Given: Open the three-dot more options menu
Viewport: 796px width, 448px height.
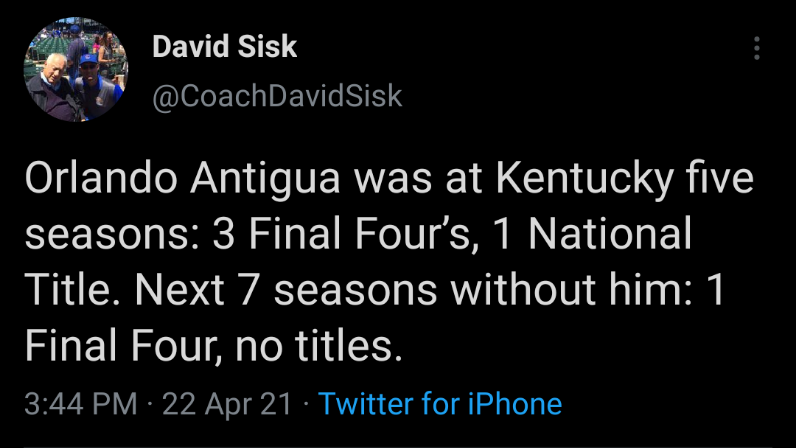Looking at the screenshot, I should coord(757,48).
